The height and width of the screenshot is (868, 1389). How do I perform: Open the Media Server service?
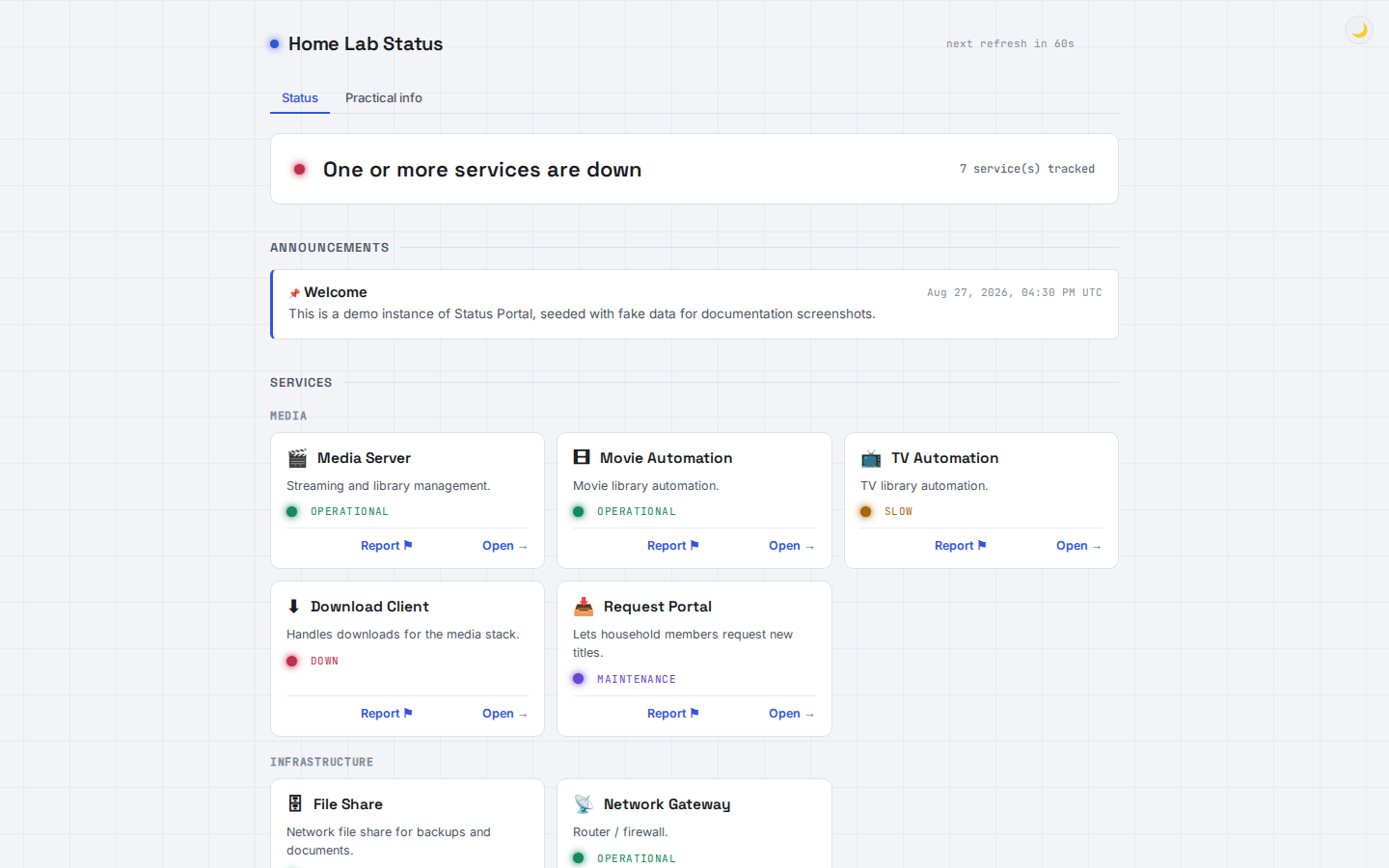pos(504,546)
